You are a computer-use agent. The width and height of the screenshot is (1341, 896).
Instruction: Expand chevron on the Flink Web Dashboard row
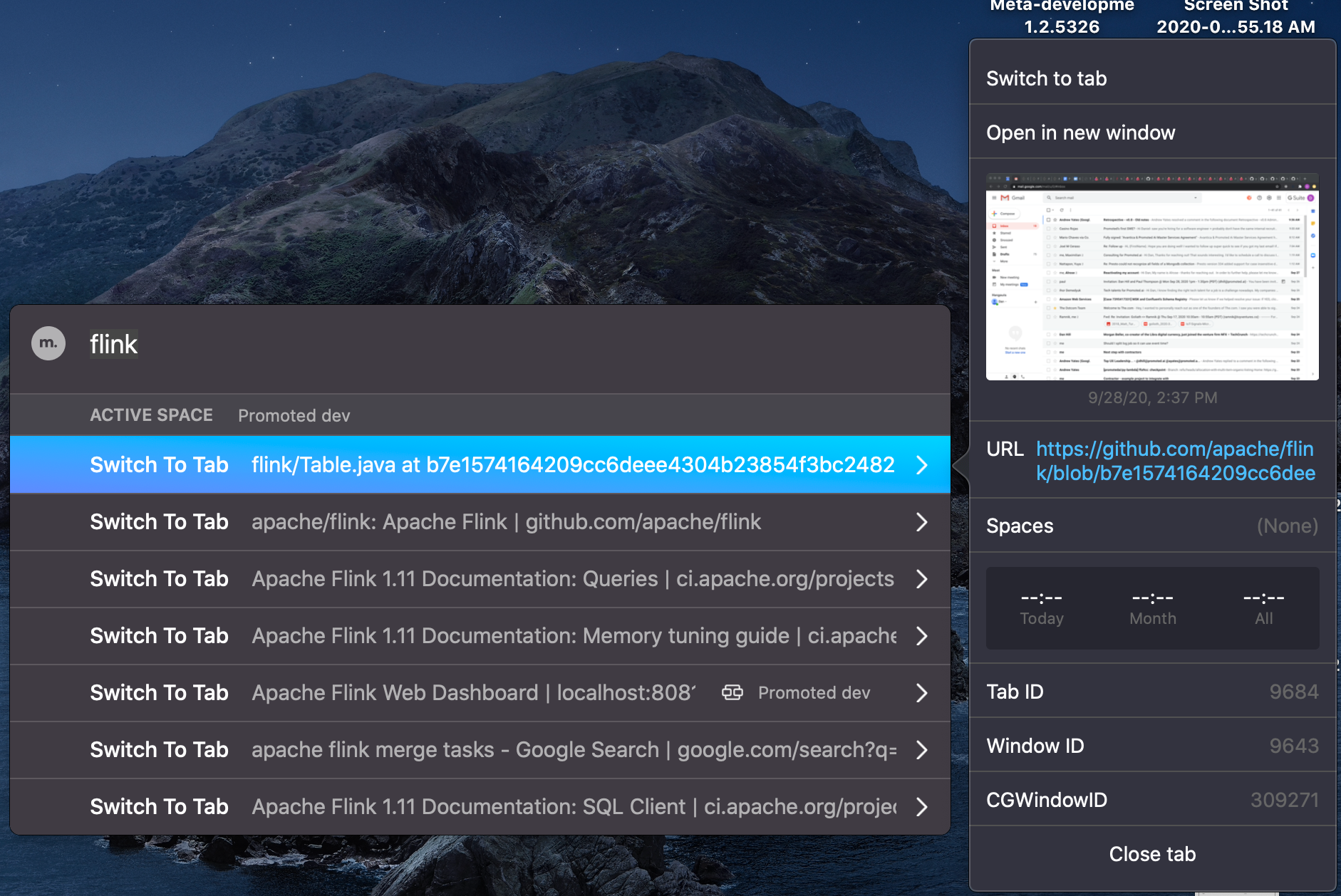click(x=922, y=693)
